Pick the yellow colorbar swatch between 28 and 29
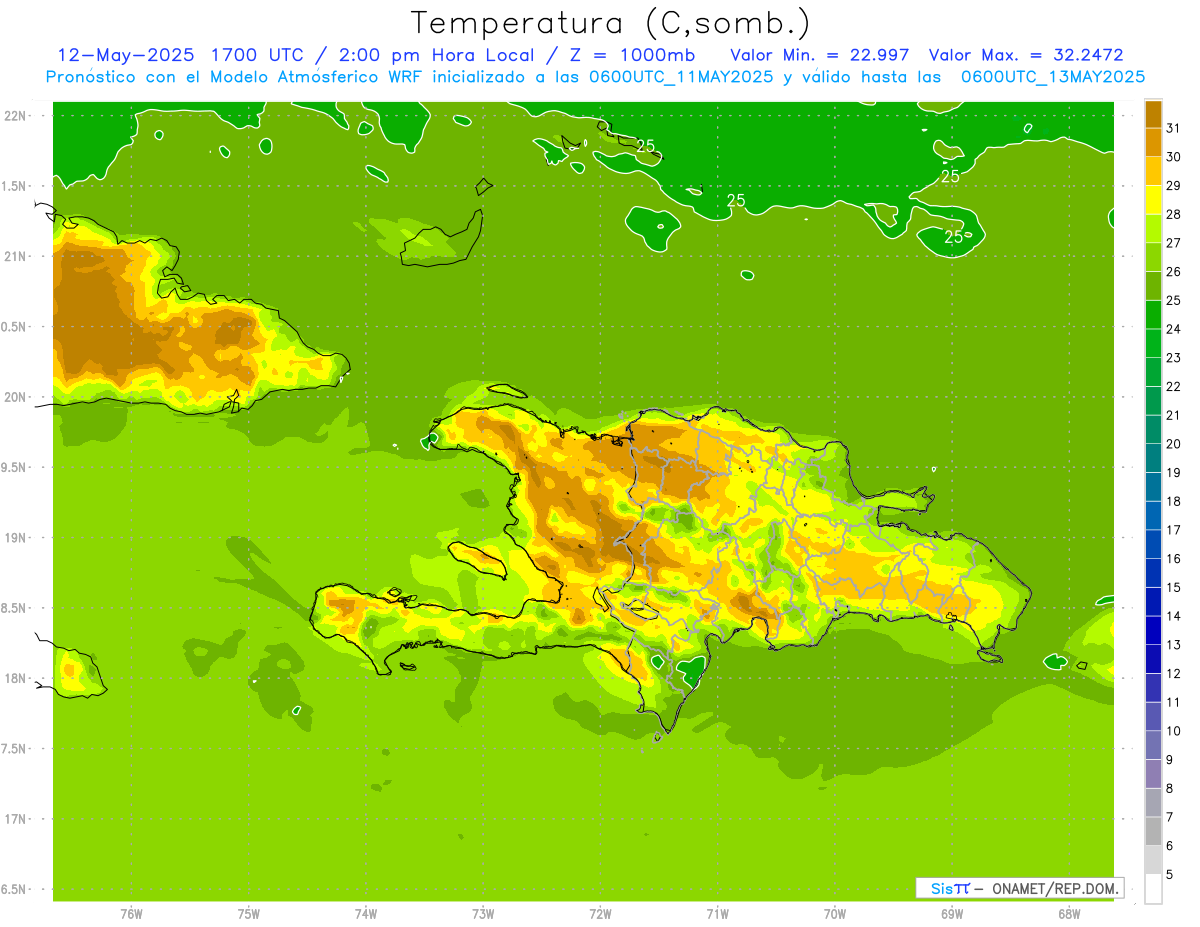 coord(1153,200)
